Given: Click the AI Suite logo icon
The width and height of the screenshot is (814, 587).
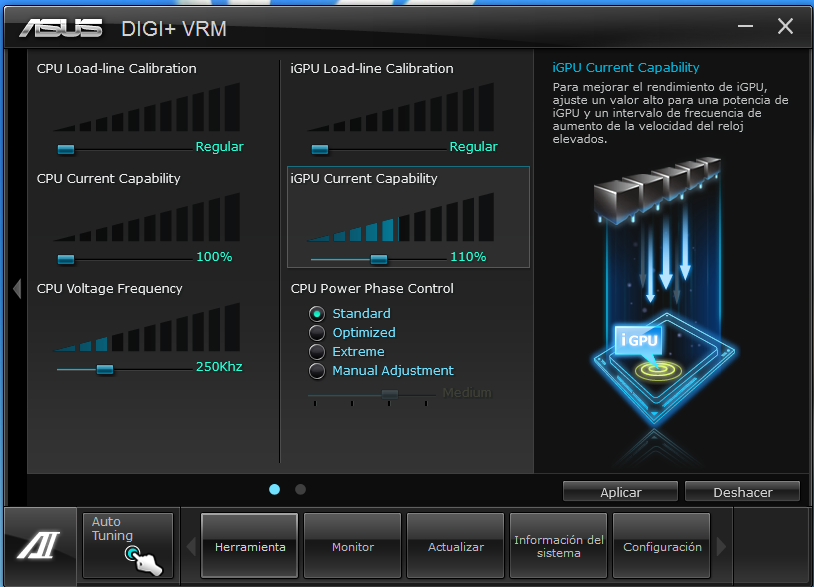Looking at the screenshot, I should tap(39, 545).
